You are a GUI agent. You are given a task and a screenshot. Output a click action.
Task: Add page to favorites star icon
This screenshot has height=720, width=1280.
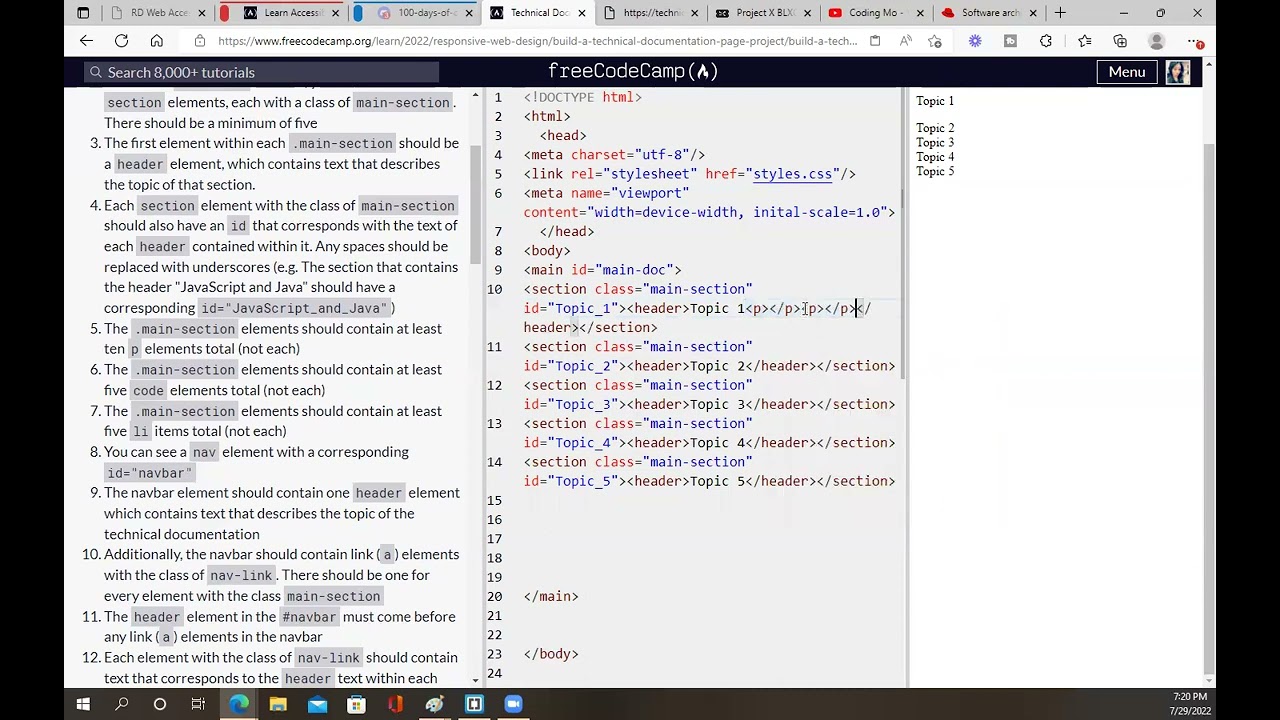[x=935, y=41]
